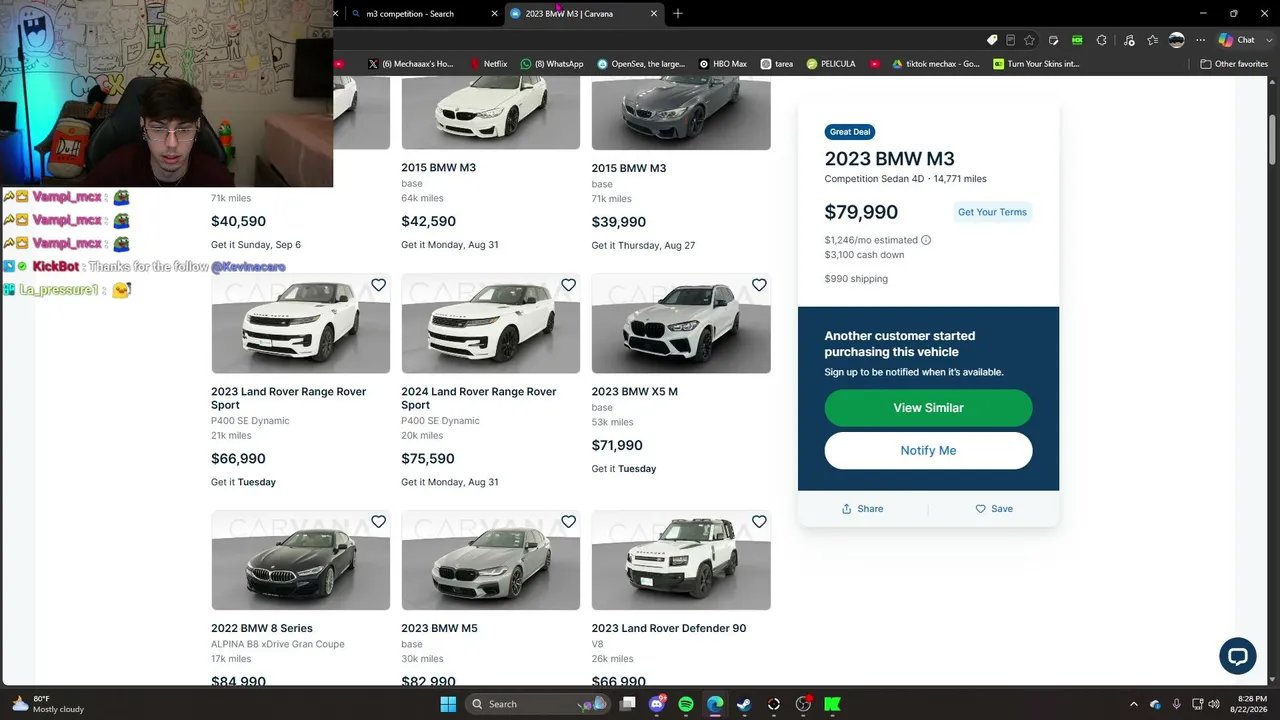
Task: Enter immersive reader view
Action: [x=1010, y=40]
